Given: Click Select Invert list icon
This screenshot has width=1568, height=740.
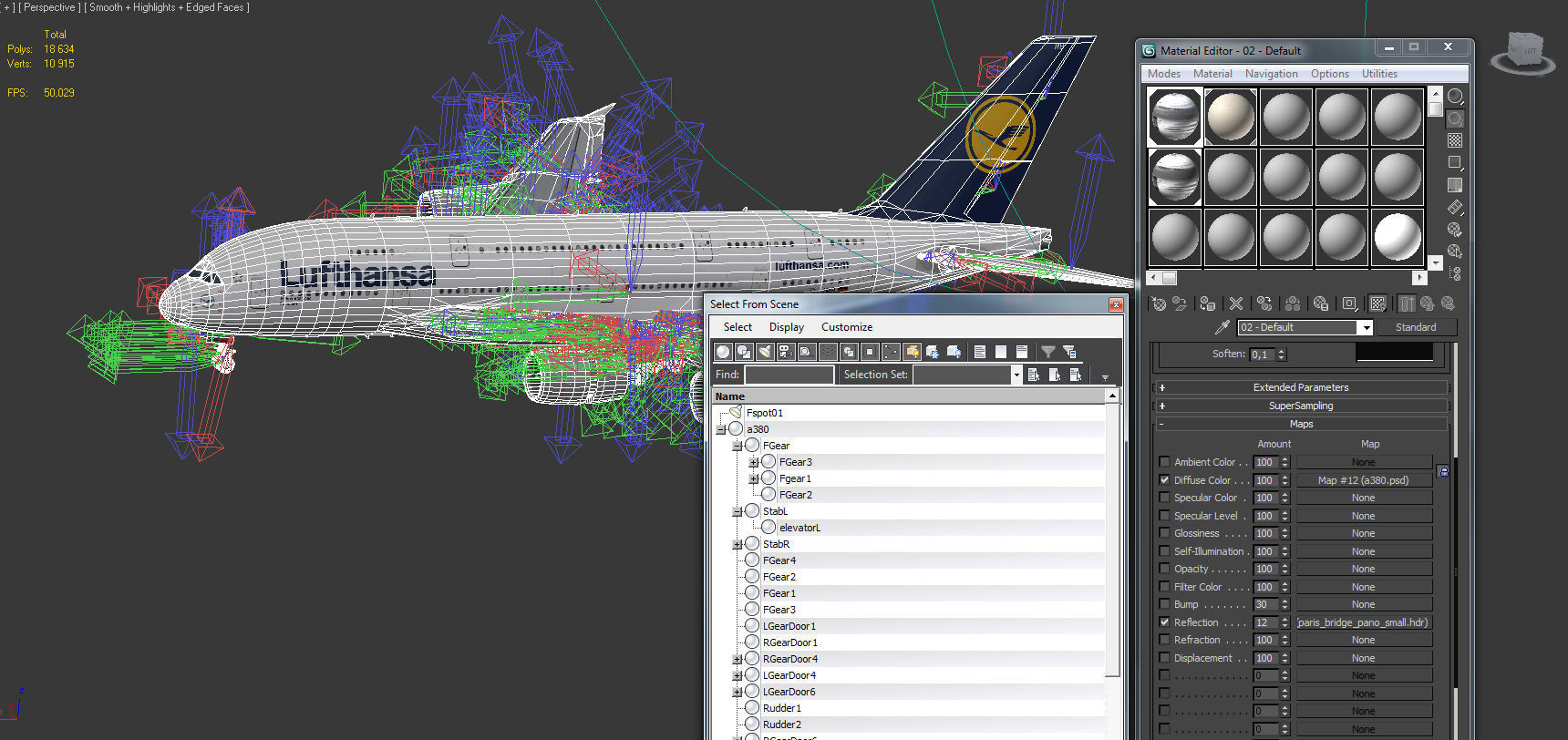Looking at the screenshot, I should pyautogui.click(x=1022, y=352).
